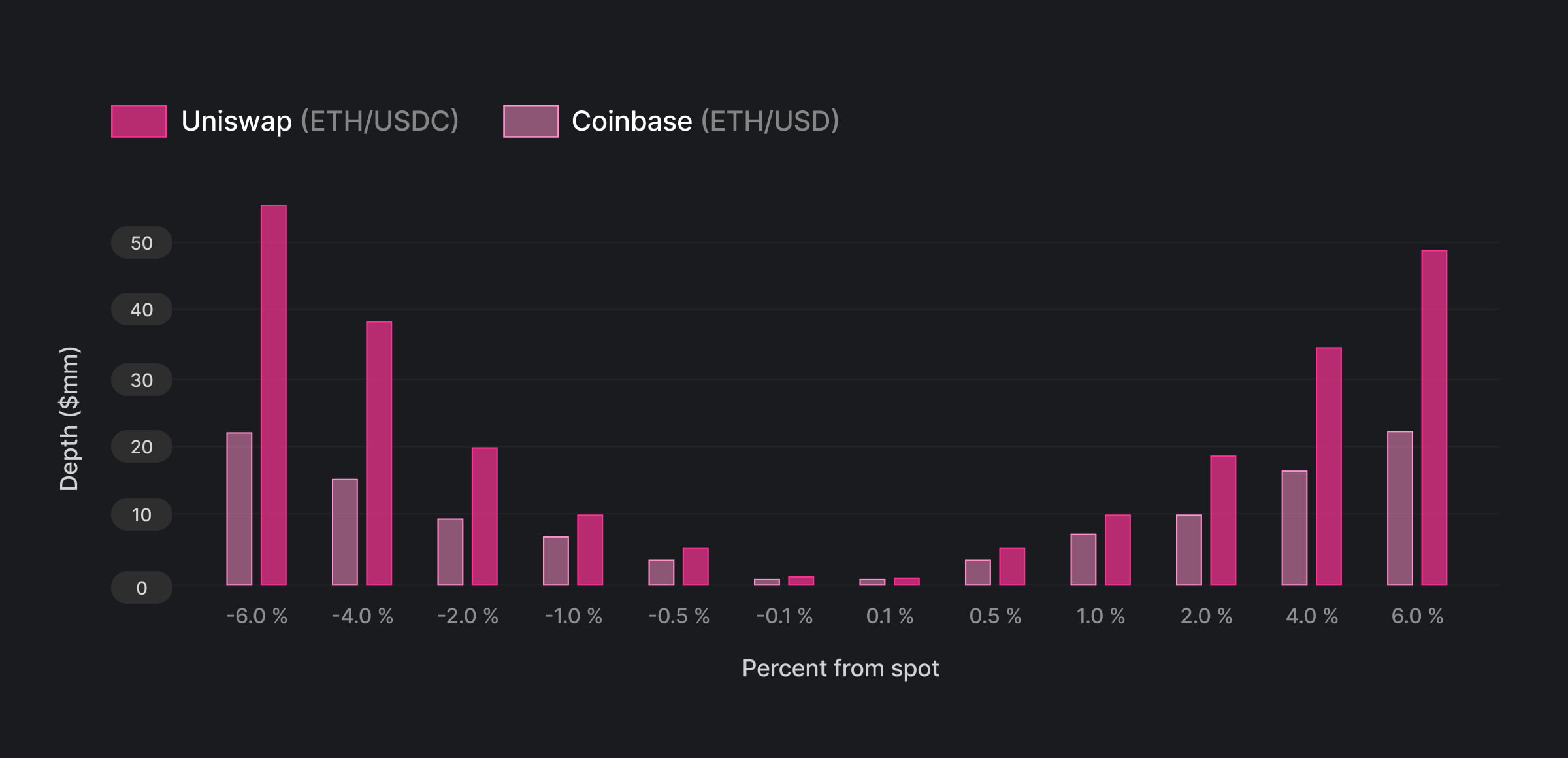Click the 50 tick label on depth axis
Screen dimensions: 1568x758
point(142,243)
